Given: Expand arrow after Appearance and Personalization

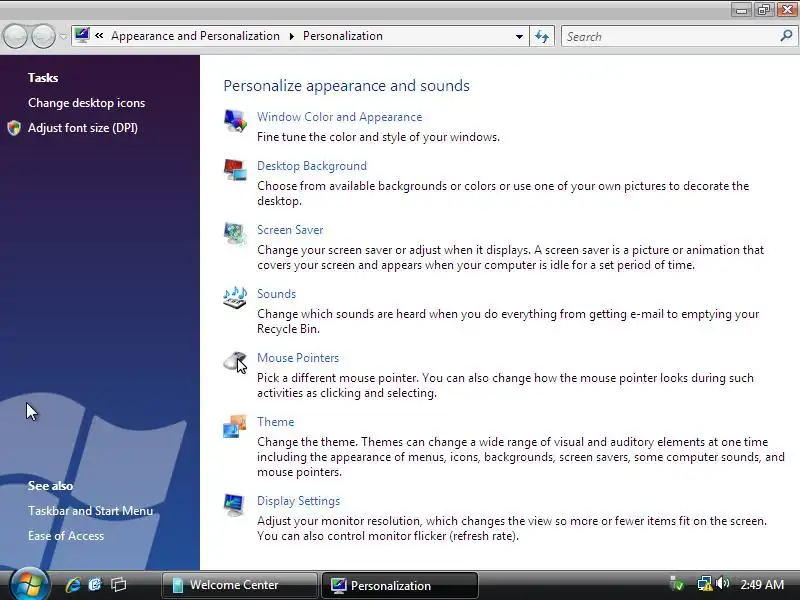Looking at the screenshot, I should point(291,36).
